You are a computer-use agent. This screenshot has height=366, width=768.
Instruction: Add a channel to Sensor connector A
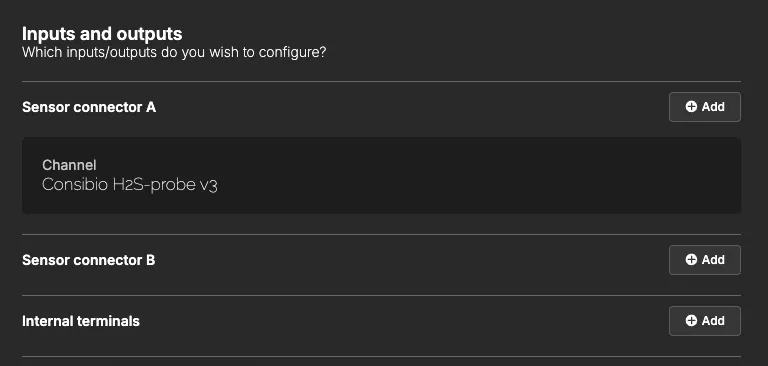705,107
